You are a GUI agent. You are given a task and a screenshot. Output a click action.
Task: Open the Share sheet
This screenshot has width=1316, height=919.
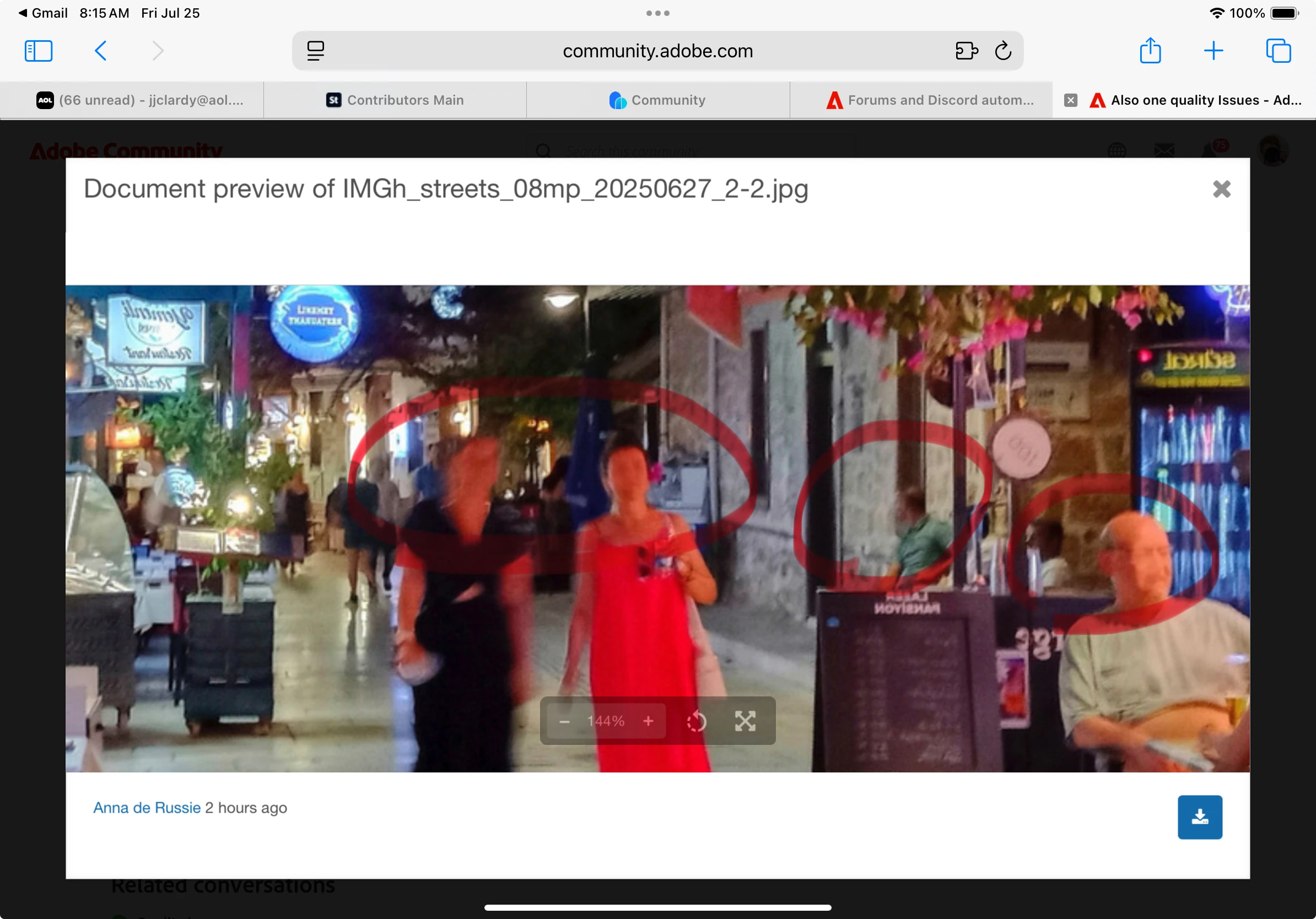[x=1150, y=51]
